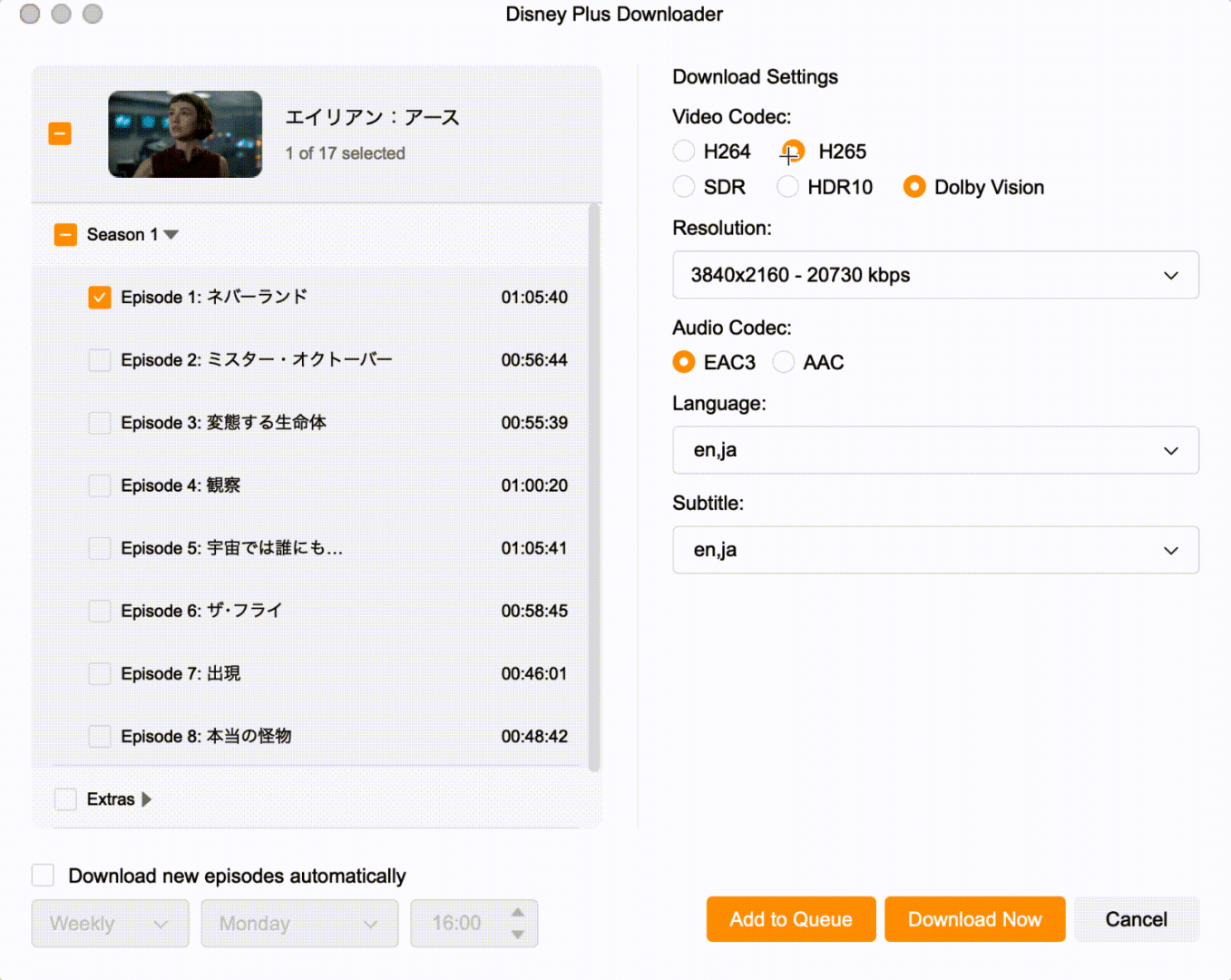Enable Download new episodes automatically

(x=43, y=876)
